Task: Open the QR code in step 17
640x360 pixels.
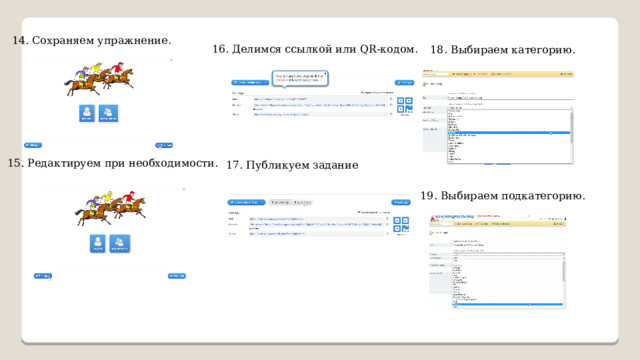Action: coord(401,224)
